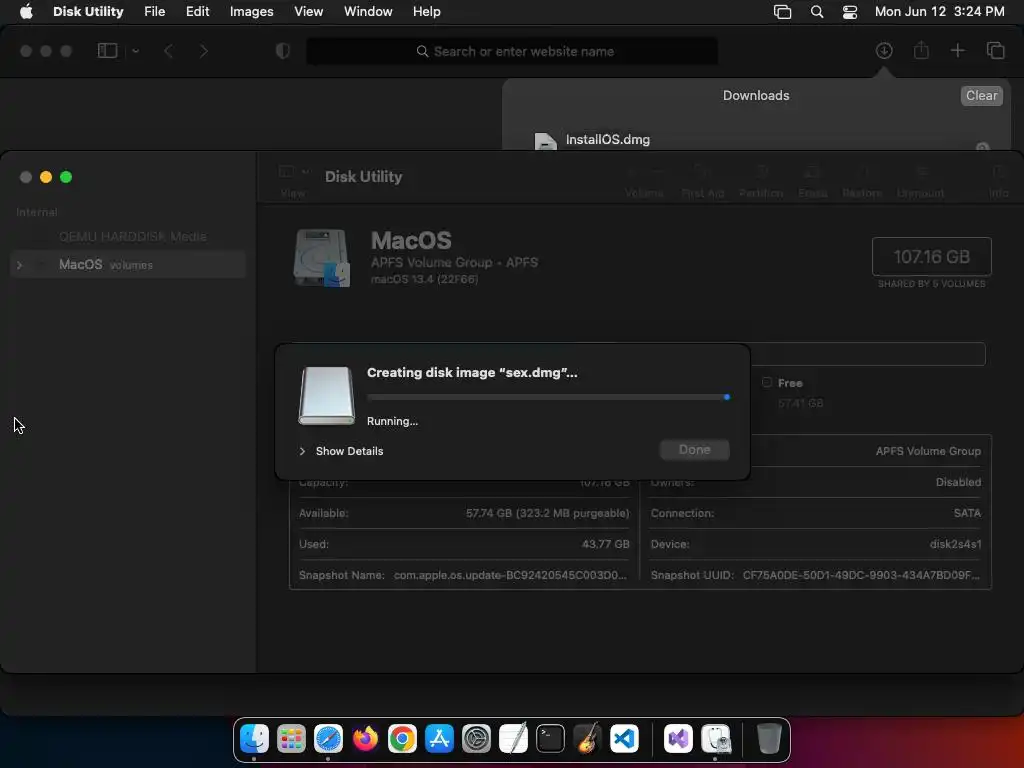Open the Edit menu
This screenshot has width=1024, height=768.
[197, 12]
